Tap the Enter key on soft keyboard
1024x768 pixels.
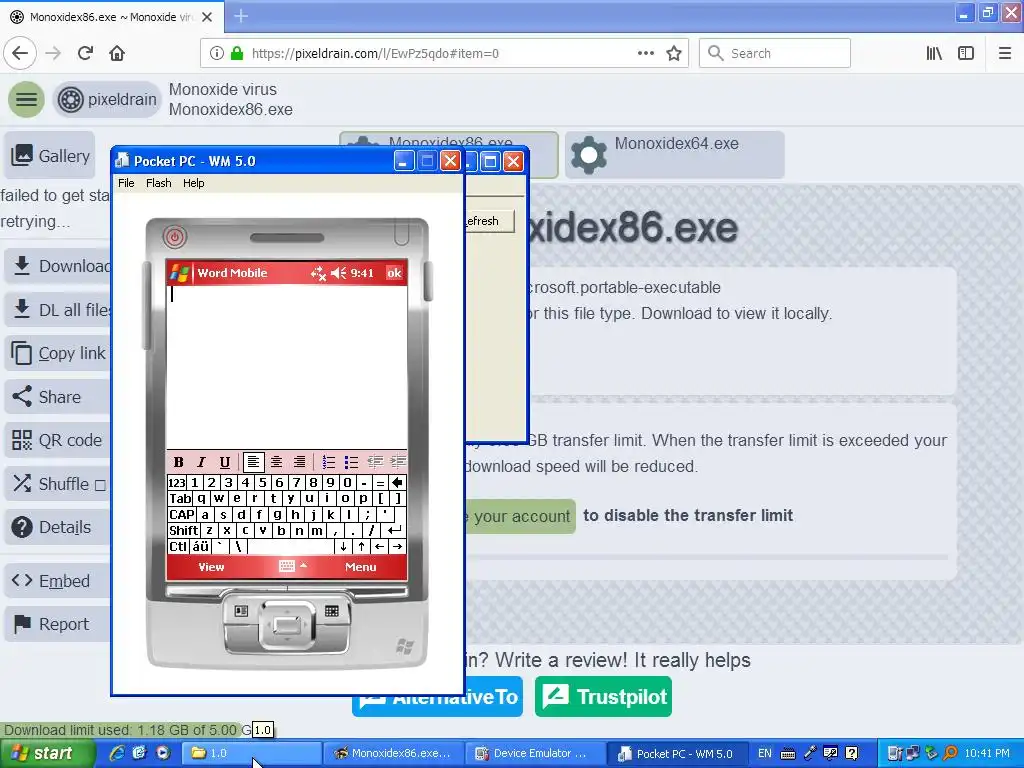coord(394,530)
